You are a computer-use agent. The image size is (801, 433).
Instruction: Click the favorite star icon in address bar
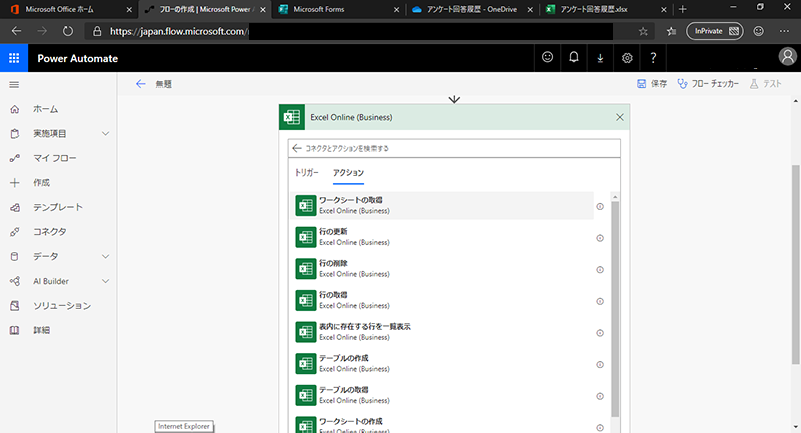click(x=643, y=32)
